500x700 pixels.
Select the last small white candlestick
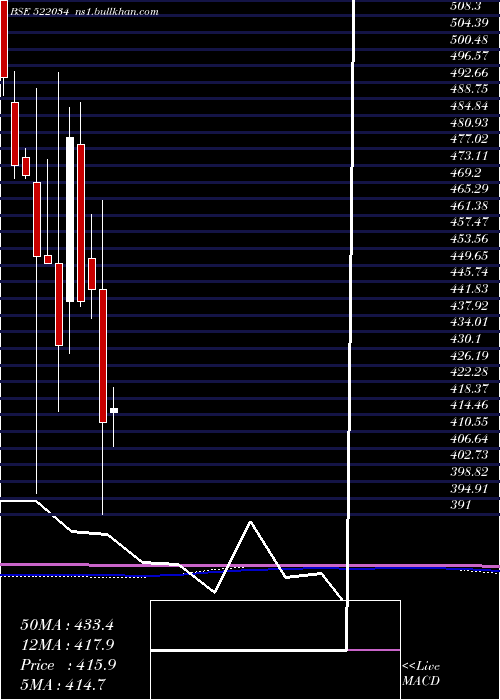[114, 410]
